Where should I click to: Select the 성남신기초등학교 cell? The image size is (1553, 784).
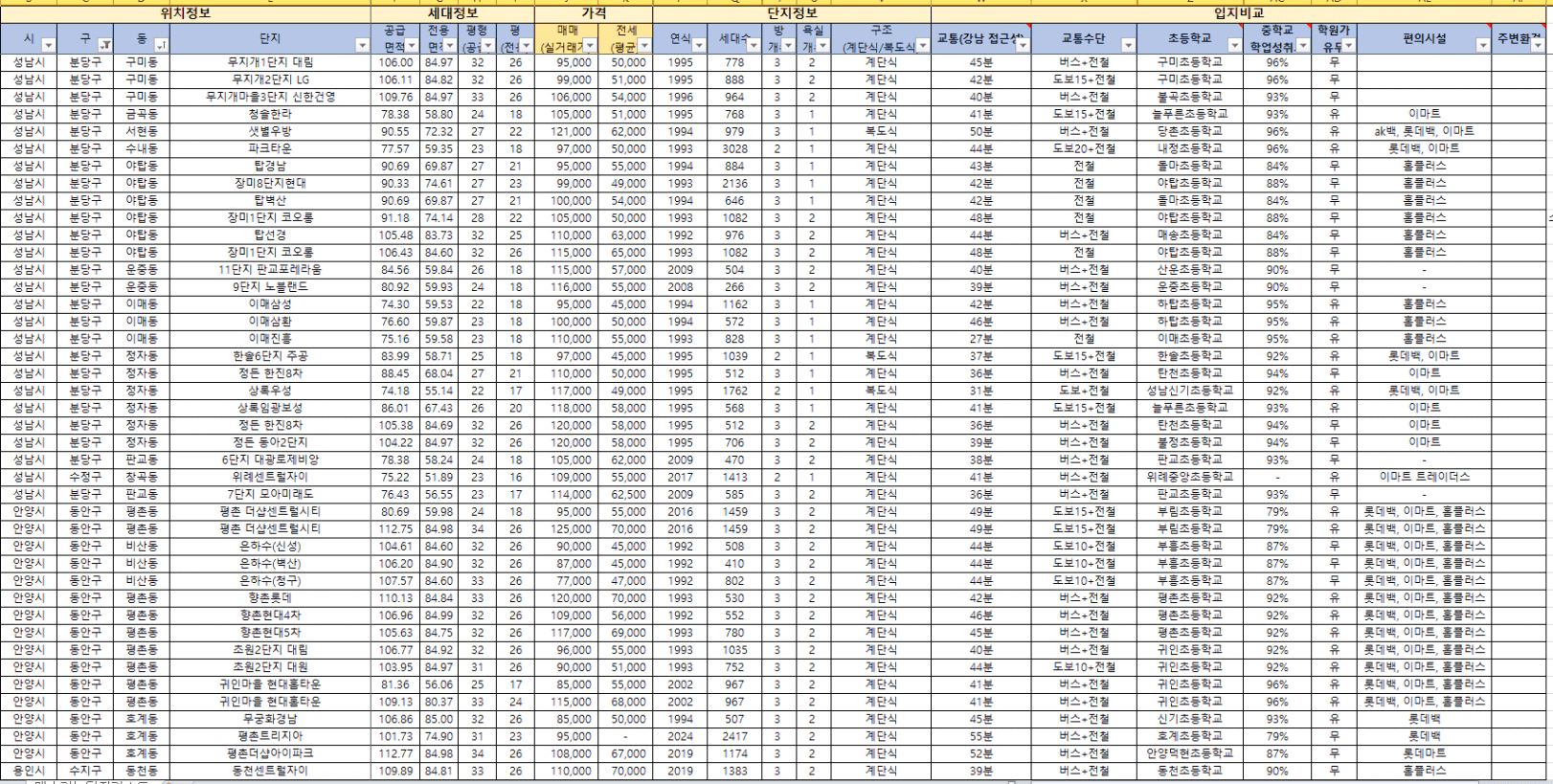point(1190,391)
